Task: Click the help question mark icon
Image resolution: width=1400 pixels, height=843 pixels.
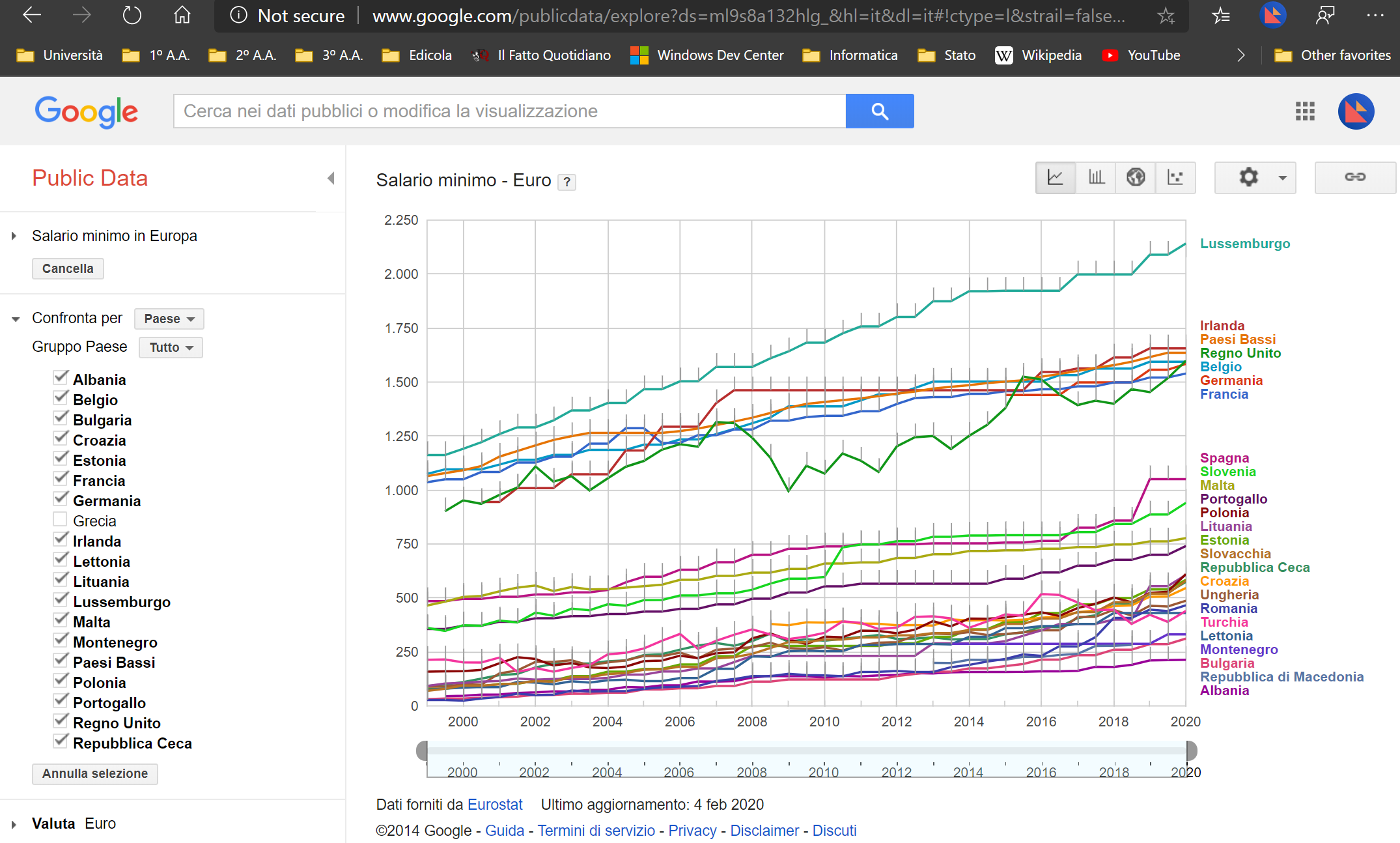Action: (567, 182)
